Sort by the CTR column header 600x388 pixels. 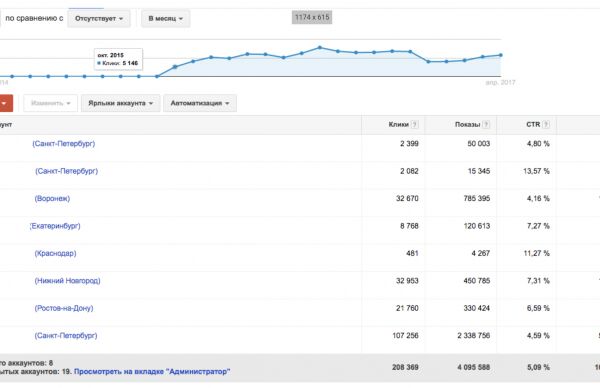coord(533,124)
